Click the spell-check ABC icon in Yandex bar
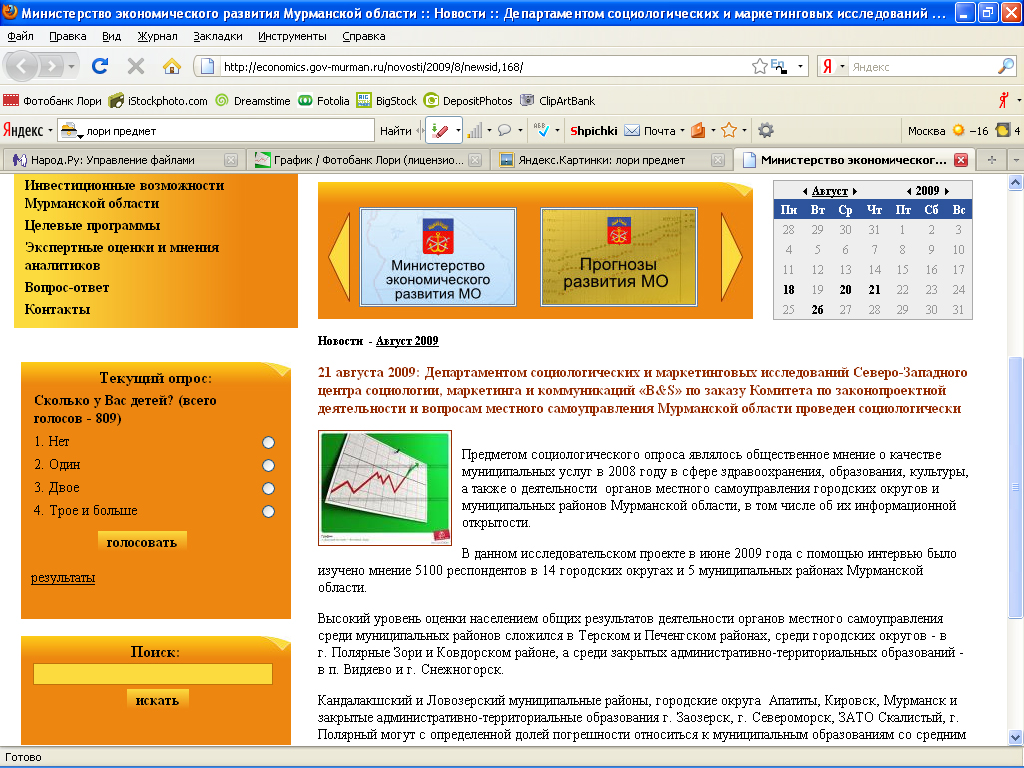The width and height of the screenshot is (1024, 768). [541, 131]
